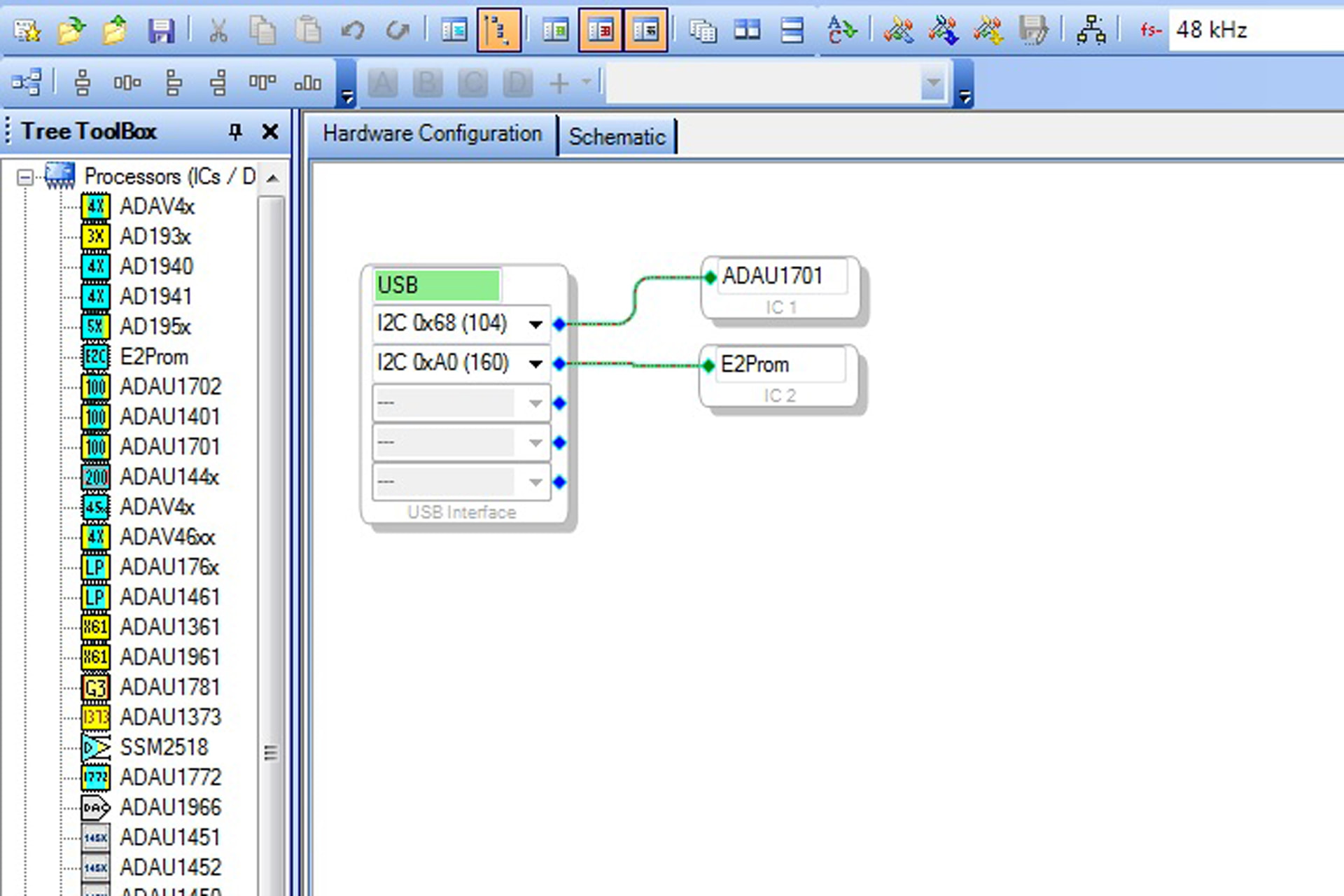Click the Cascade windows icon

tap(702, 31)
